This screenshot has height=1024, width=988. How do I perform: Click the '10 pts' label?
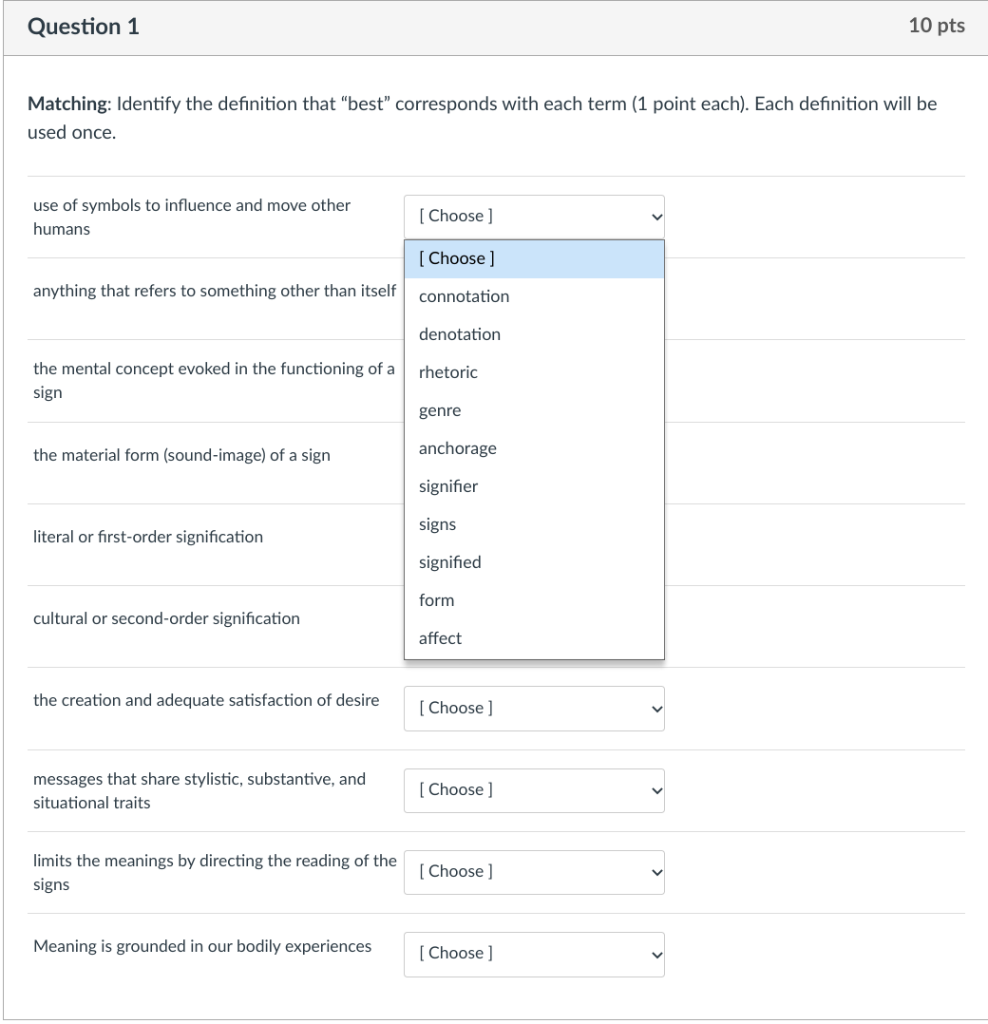pyautogui.click(x=936, y=25)
